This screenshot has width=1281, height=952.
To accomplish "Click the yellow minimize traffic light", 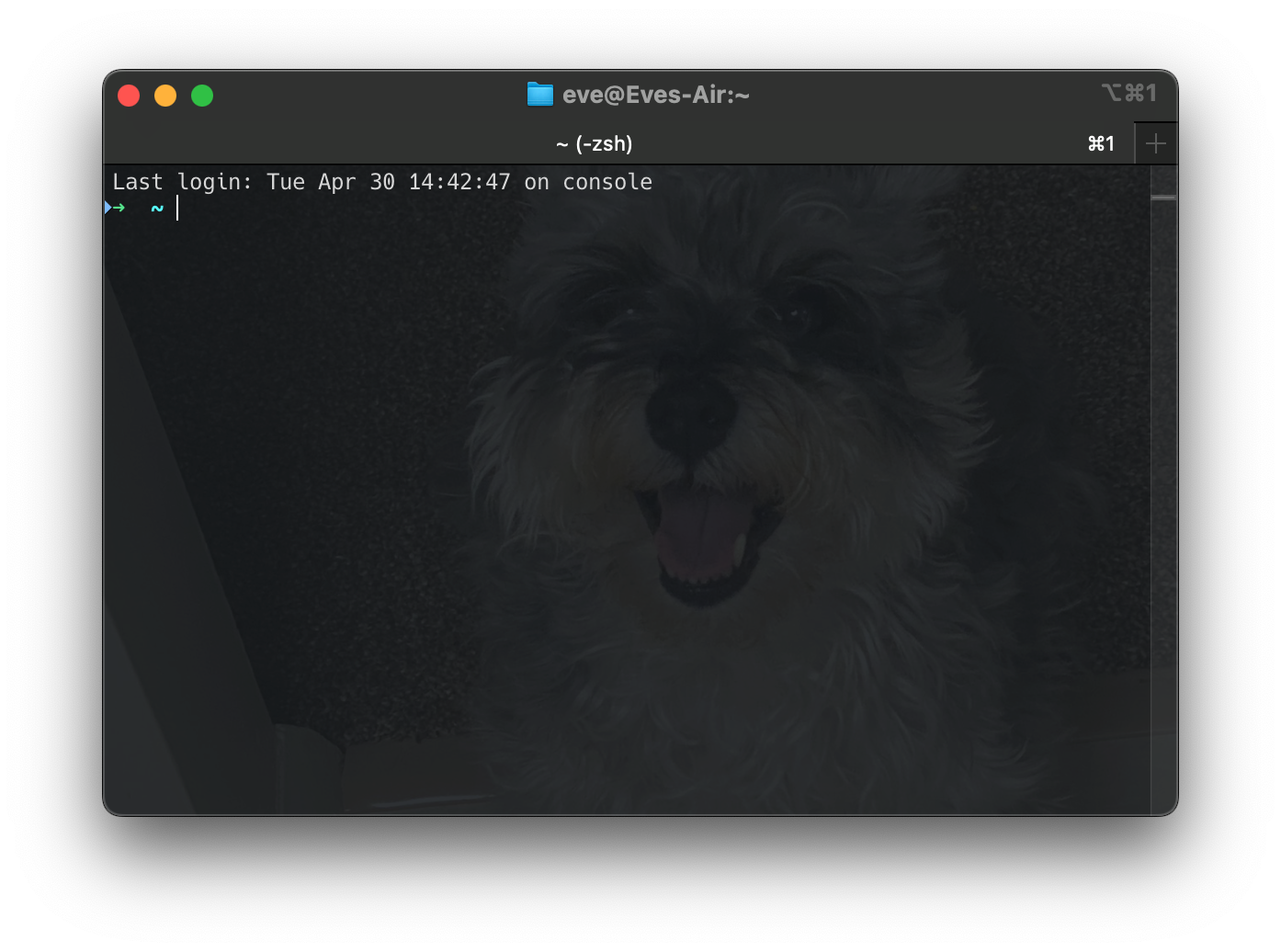I will 165,95.
